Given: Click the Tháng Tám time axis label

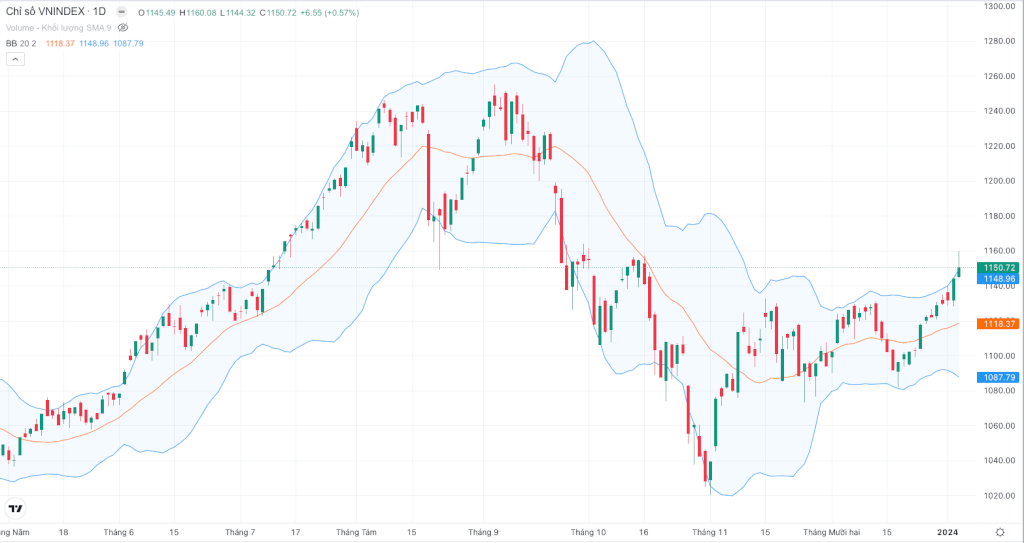Looking at the screenshot, I should coord(356,533).
